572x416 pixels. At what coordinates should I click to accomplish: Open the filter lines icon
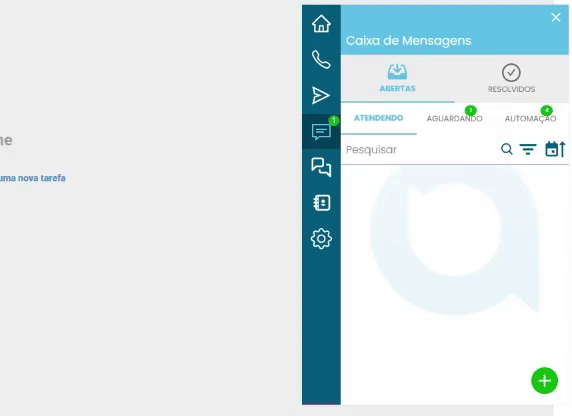tap(528, 149)
